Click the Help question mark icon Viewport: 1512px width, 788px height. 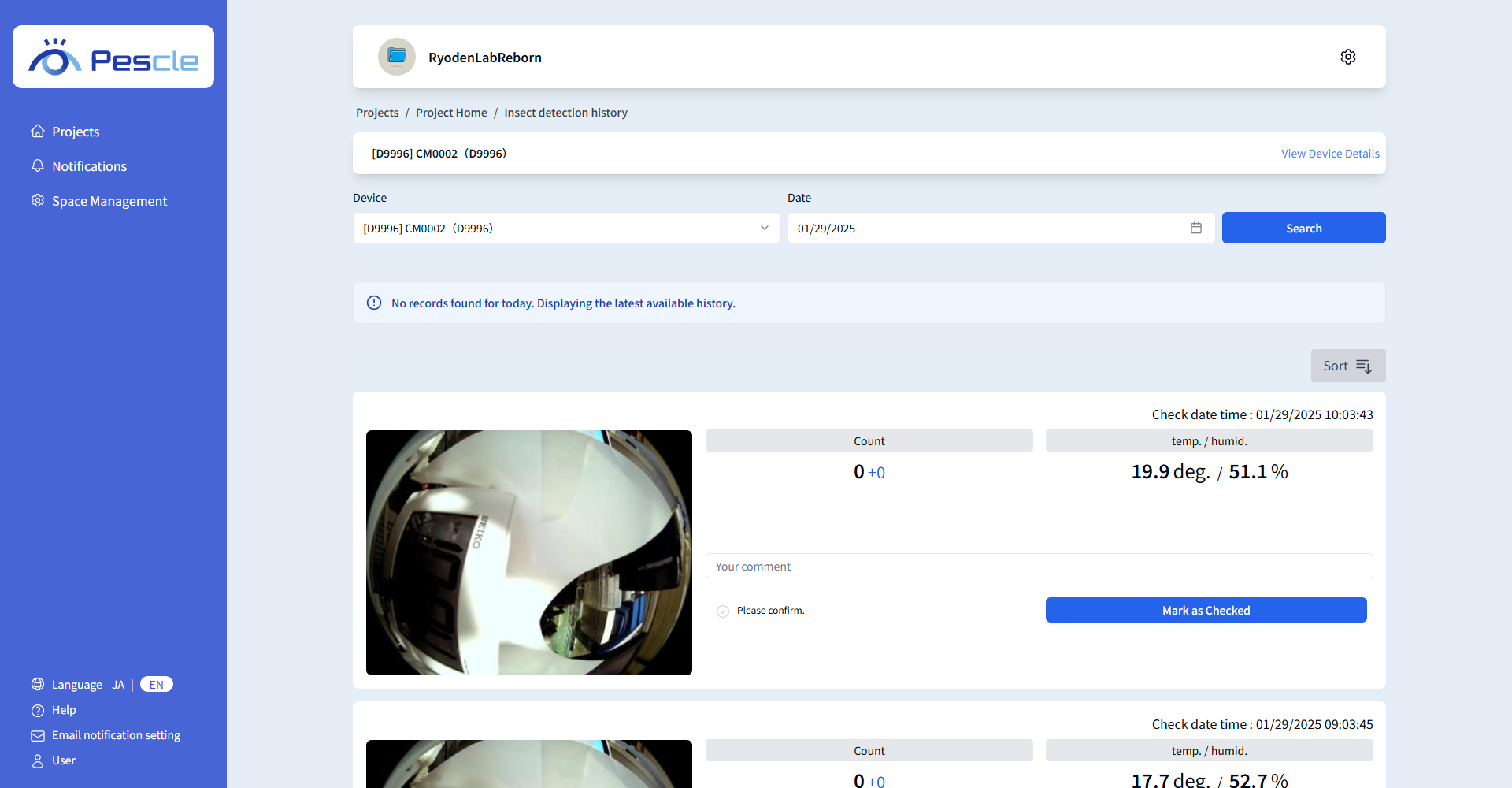(38, 711)
